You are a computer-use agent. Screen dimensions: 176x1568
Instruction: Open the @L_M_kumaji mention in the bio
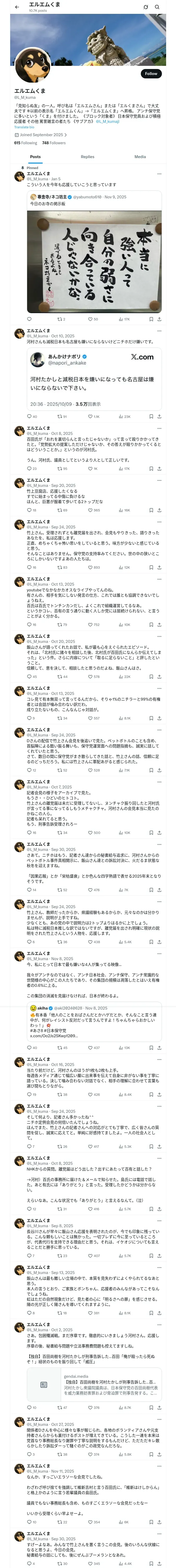[107, 122]
